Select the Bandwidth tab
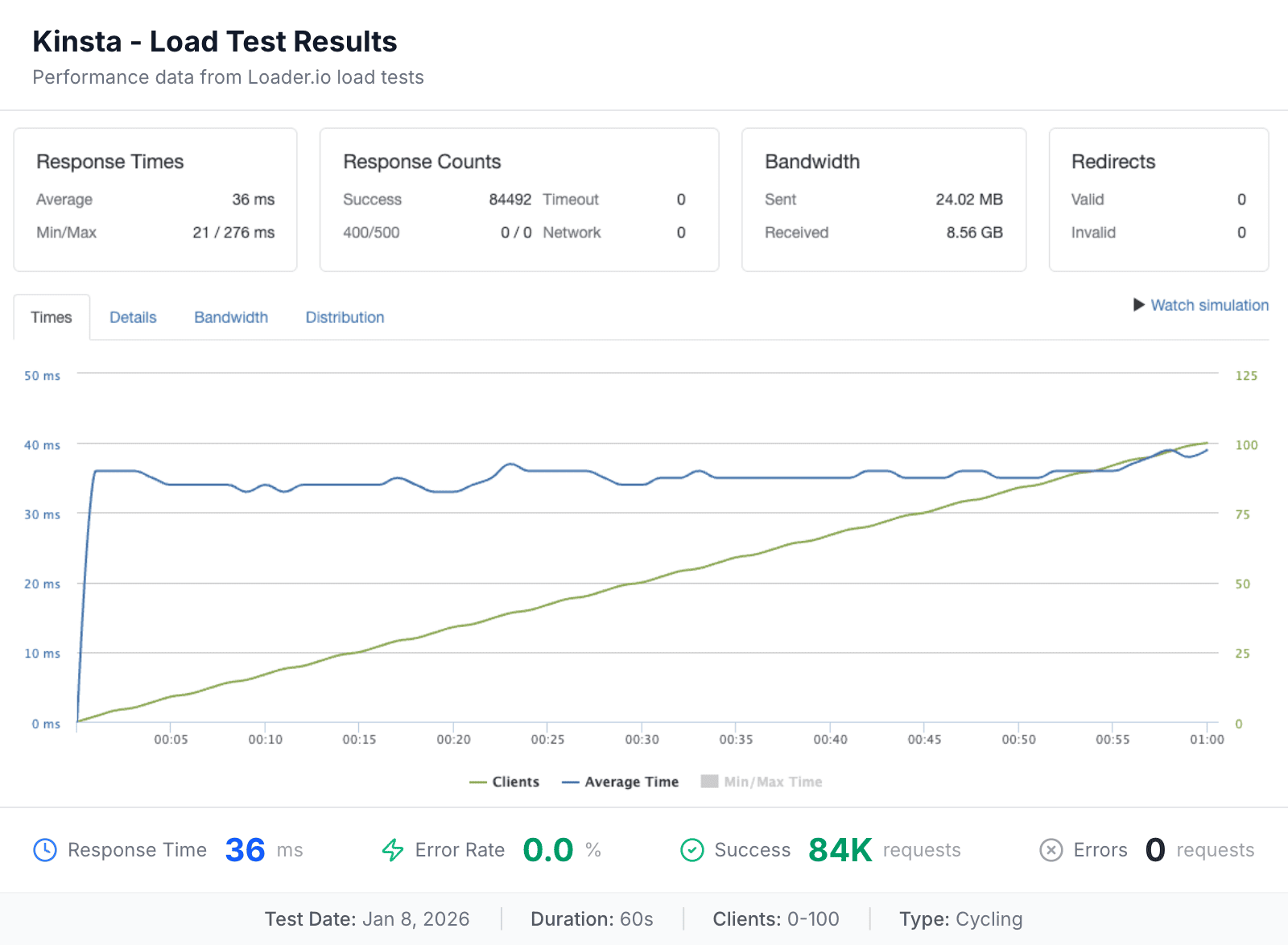This screenshot has width=1288, height=945. pos(230,317)
